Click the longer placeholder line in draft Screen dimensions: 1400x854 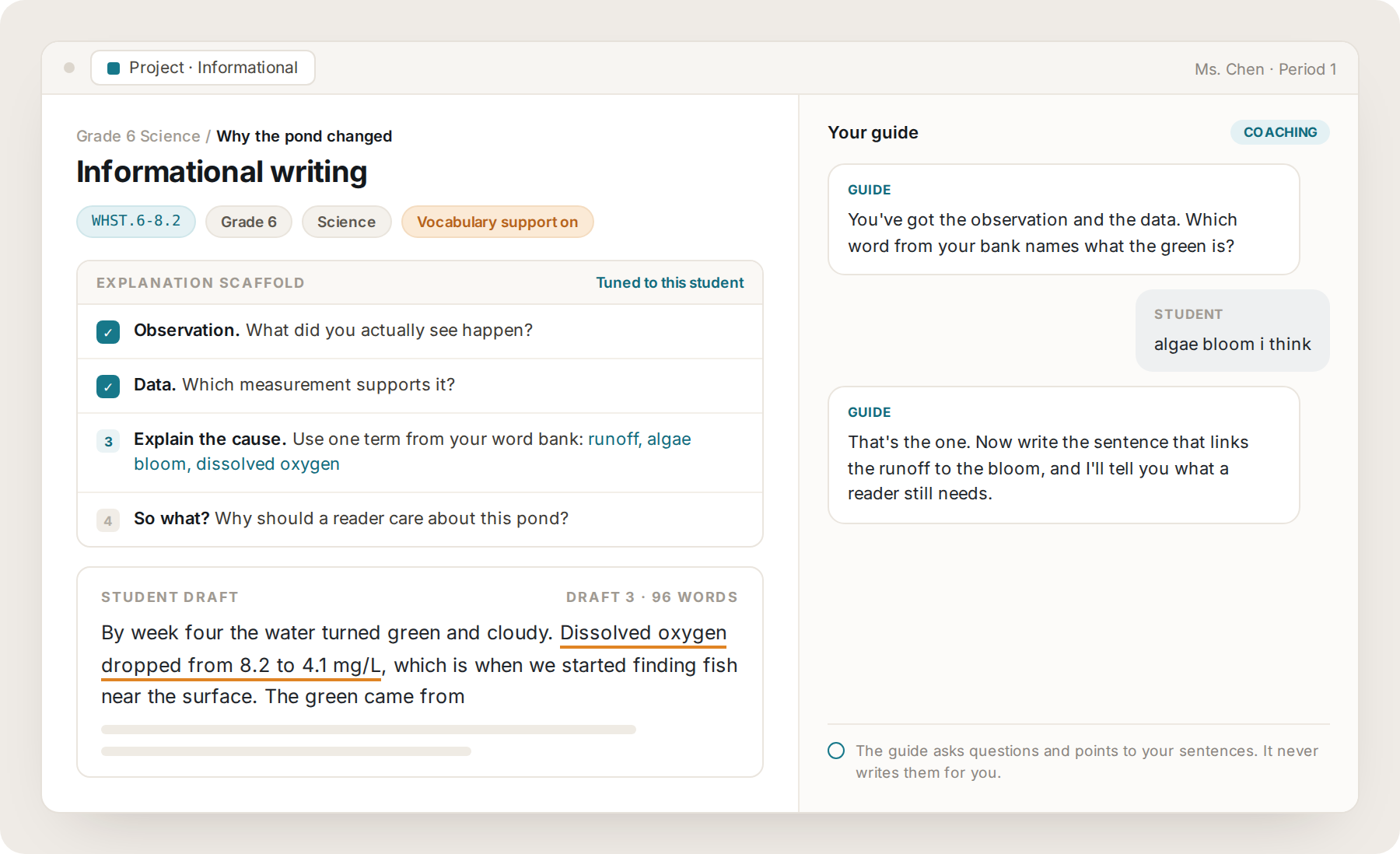click(369, 730)
